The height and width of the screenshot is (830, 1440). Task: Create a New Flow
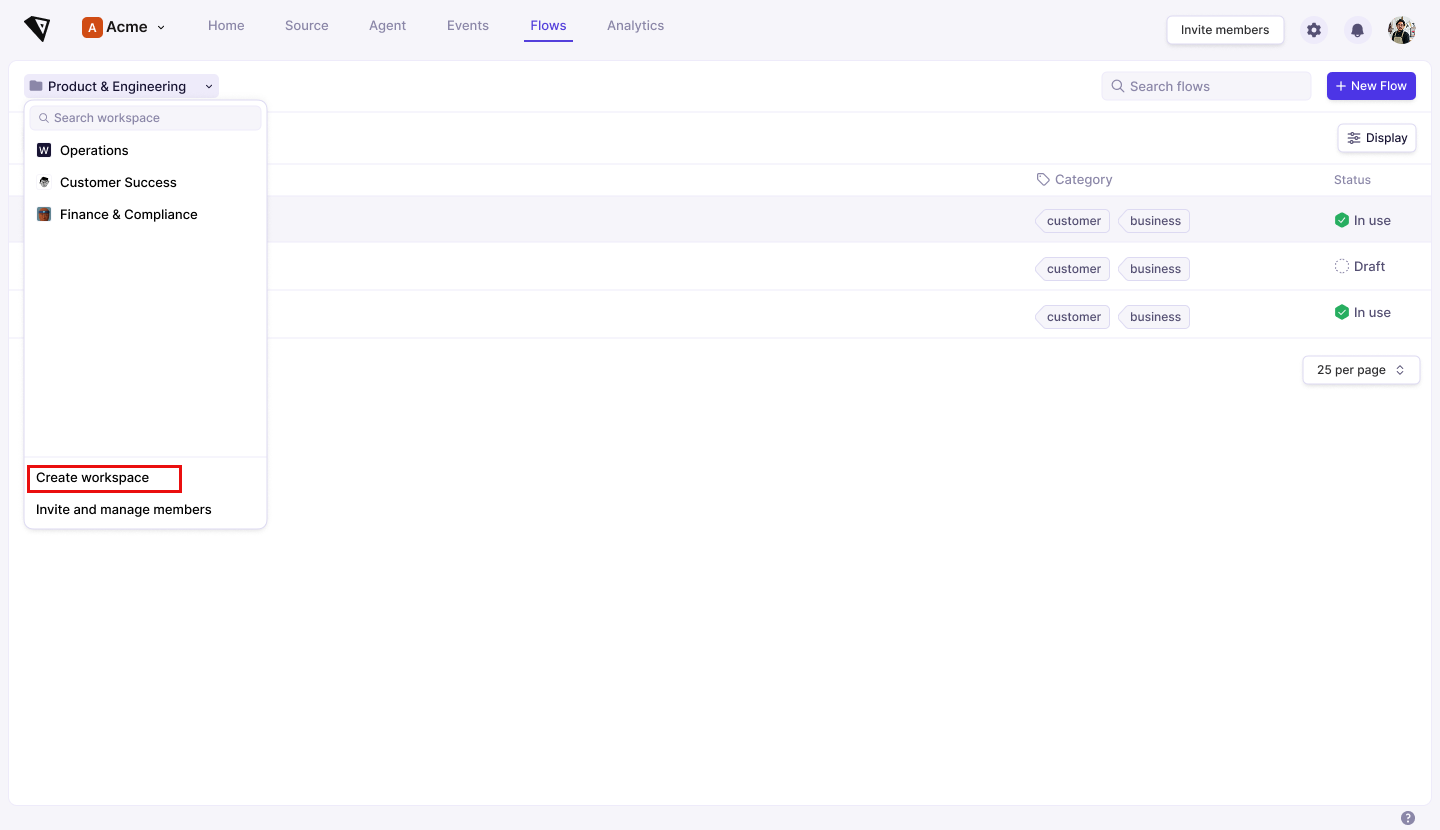point(1371,86)
